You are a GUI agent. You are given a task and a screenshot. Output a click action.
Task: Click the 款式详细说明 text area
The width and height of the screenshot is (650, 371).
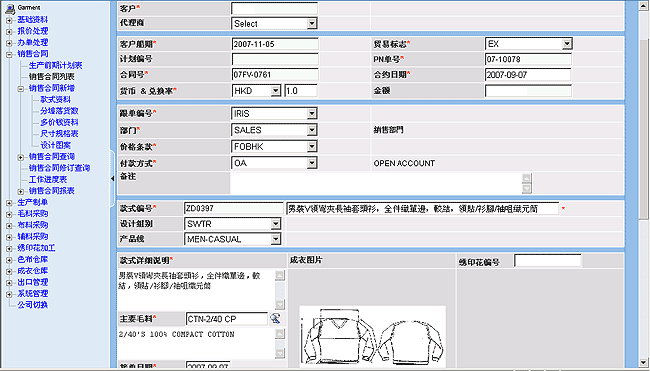tap(196, 290)
